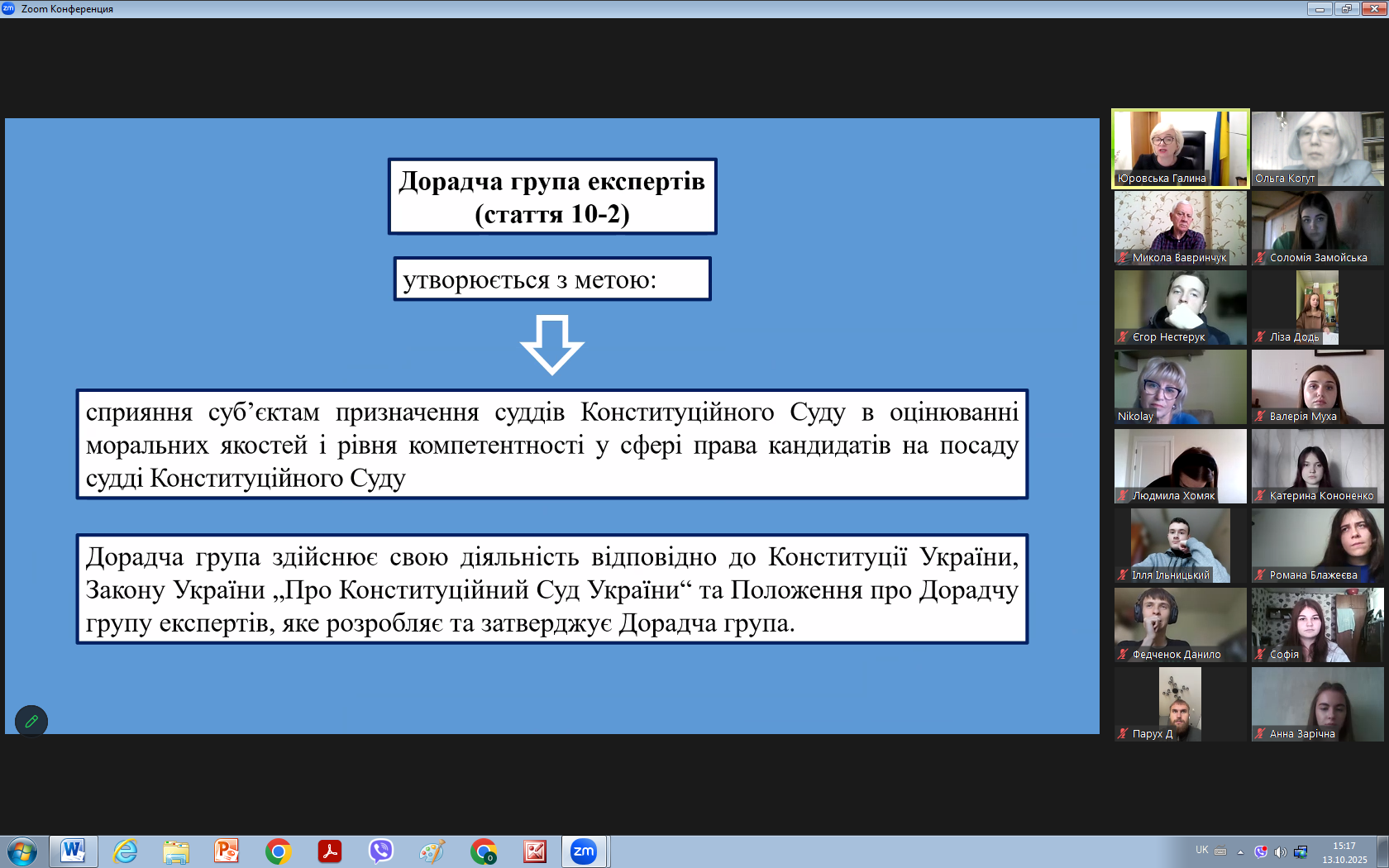
Task: Open Microsoft Word from the taskbar
Action: pyautogui.click(x=73, y=851)
